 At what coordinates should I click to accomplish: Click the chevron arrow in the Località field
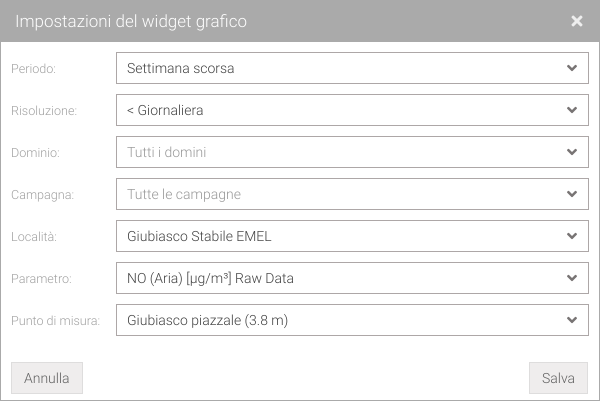click(571, 236)
